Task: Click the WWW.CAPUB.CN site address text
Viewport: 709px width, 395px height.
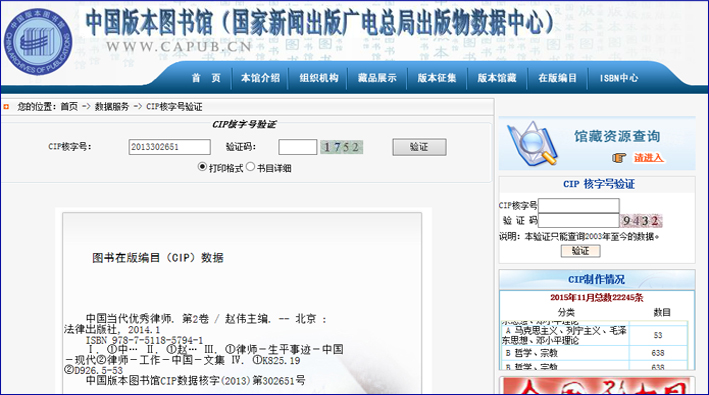Action: (179, 47)
